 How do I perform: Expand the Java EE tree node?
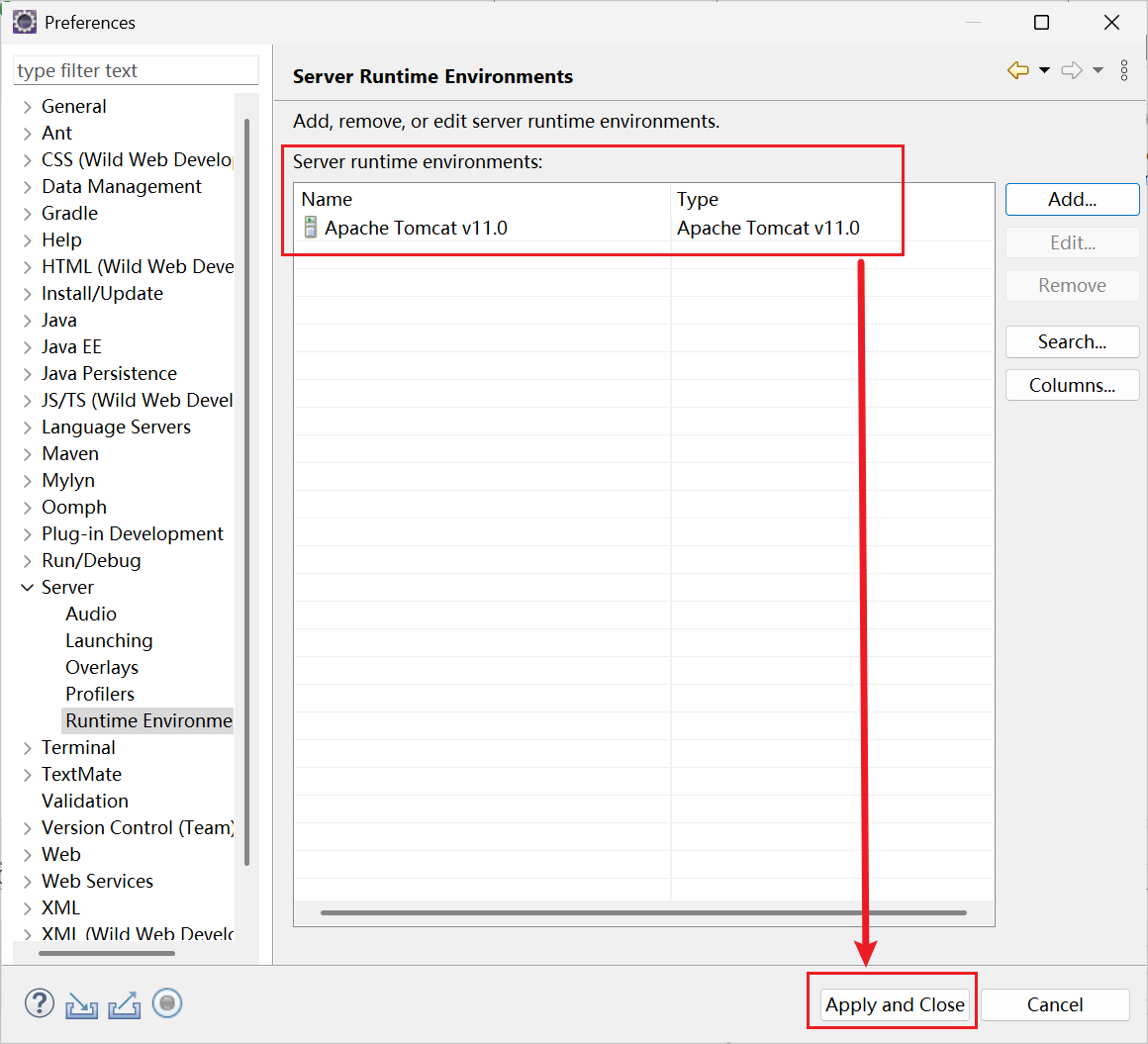(27, 347)
